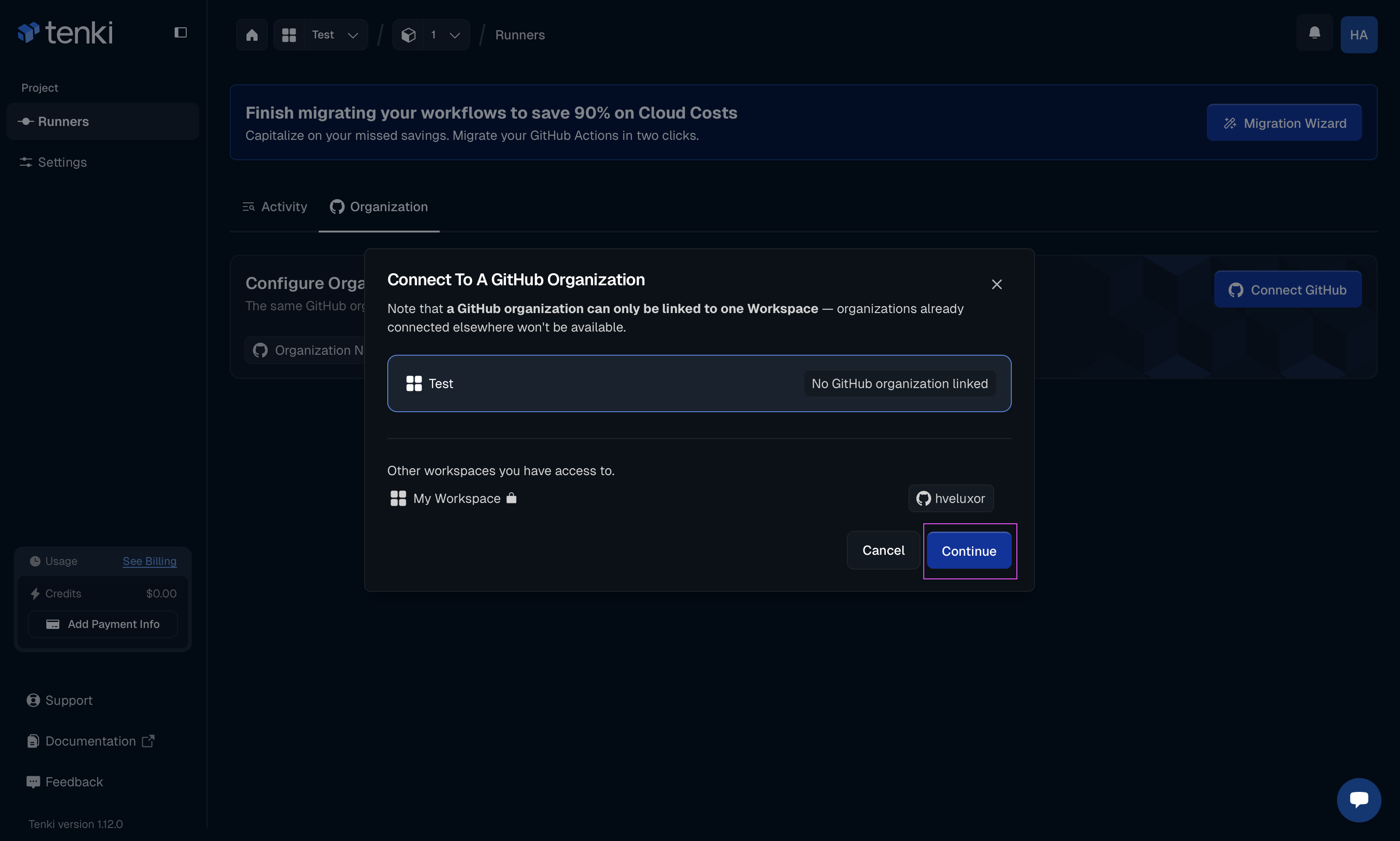Click the hveluxor GitHub badge

pos(951,498)
